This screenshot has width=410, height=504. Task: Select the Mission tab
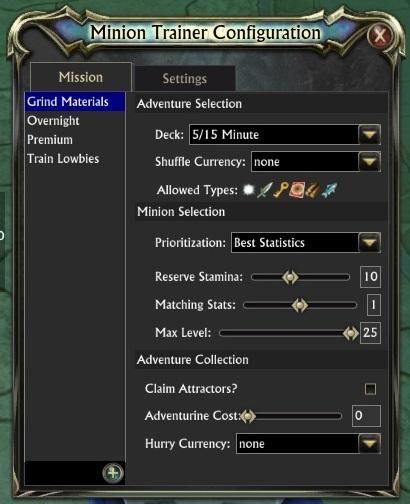tap(81, 77)
